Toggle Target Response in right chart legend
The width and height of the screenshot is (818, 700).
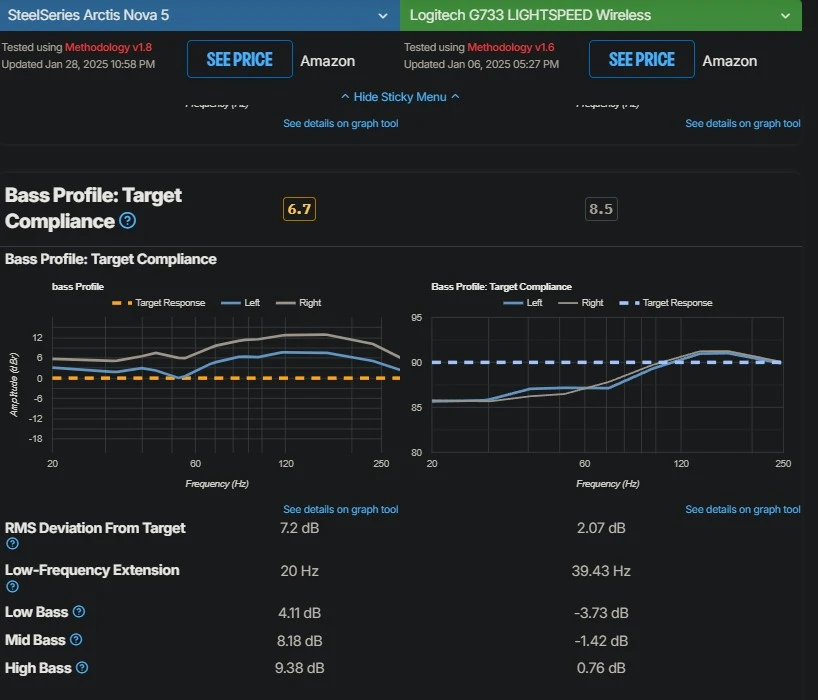(665, 303)
